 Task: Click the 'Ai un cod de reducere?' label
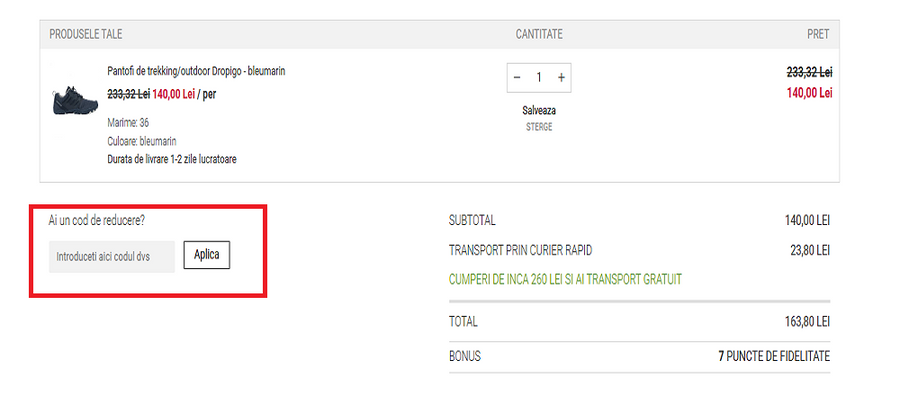103,220
